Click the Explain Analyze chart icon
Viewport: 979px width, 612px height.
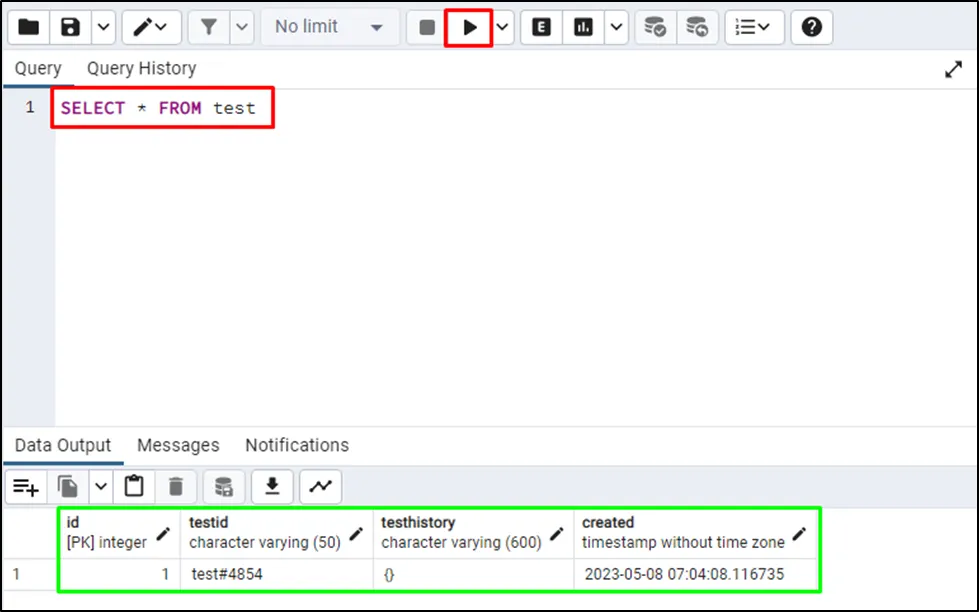pyautogui.click(x=583, y=27)
